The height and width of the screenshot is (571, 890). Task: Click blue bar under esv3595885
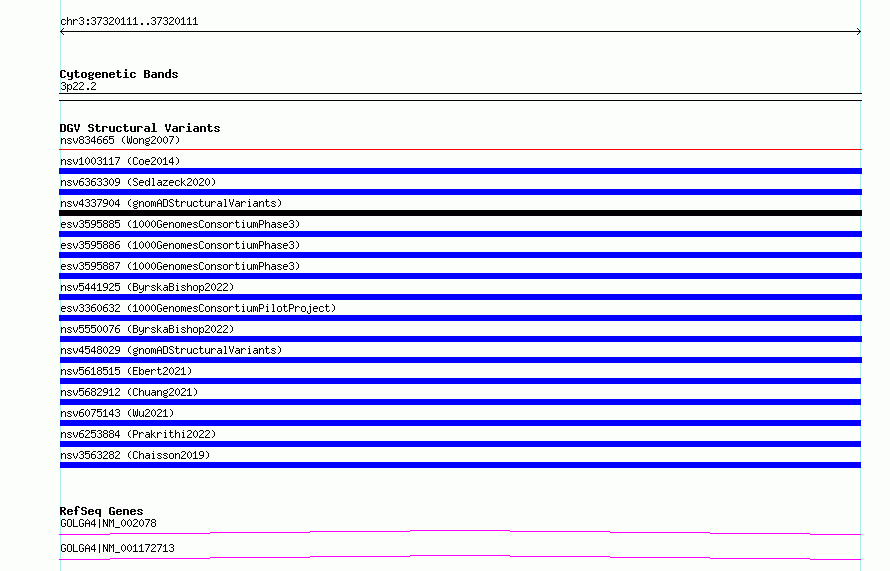point(460,234)
